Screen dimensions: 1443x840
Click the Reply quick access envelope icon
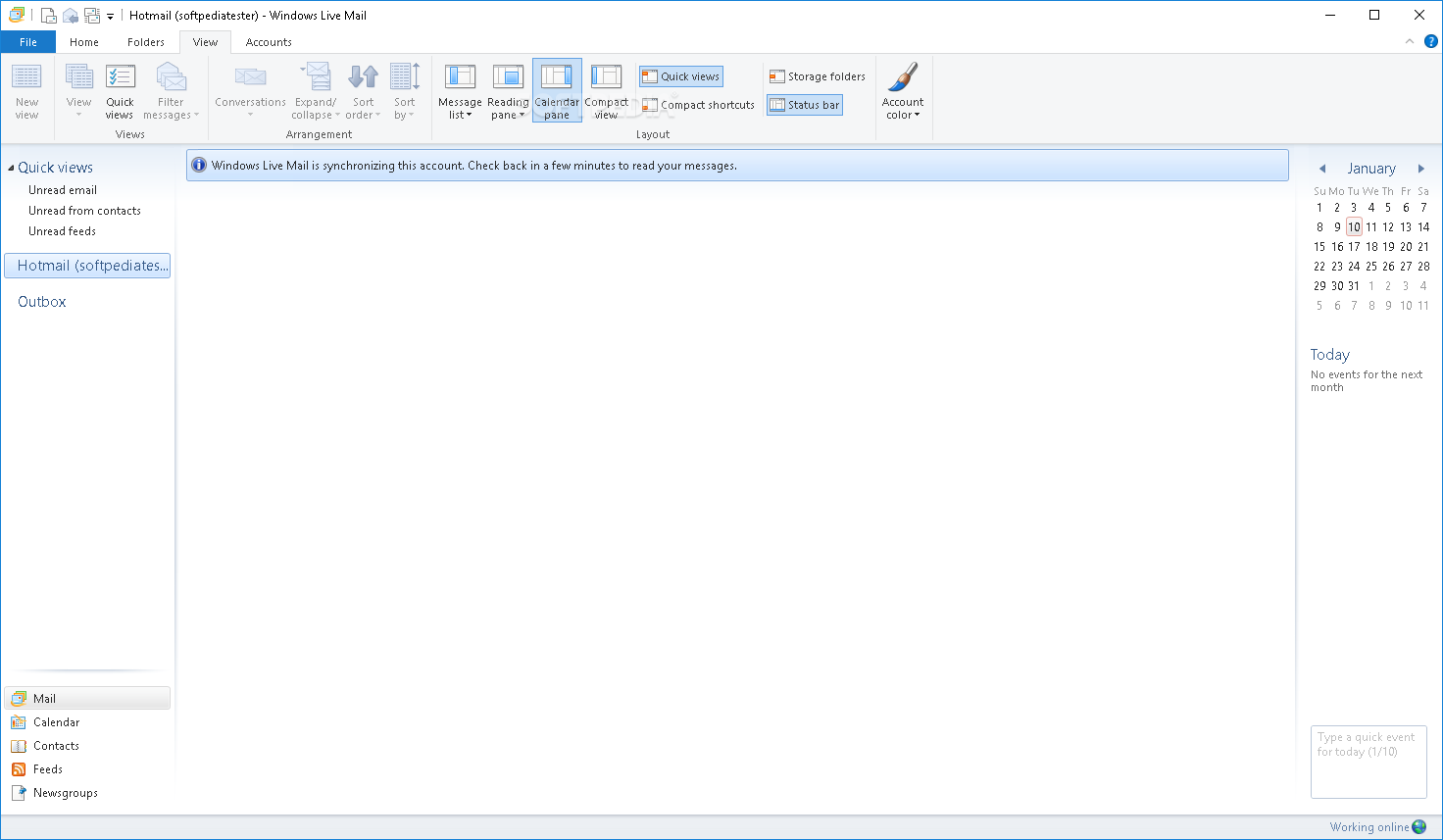click(x=71, y=15)
